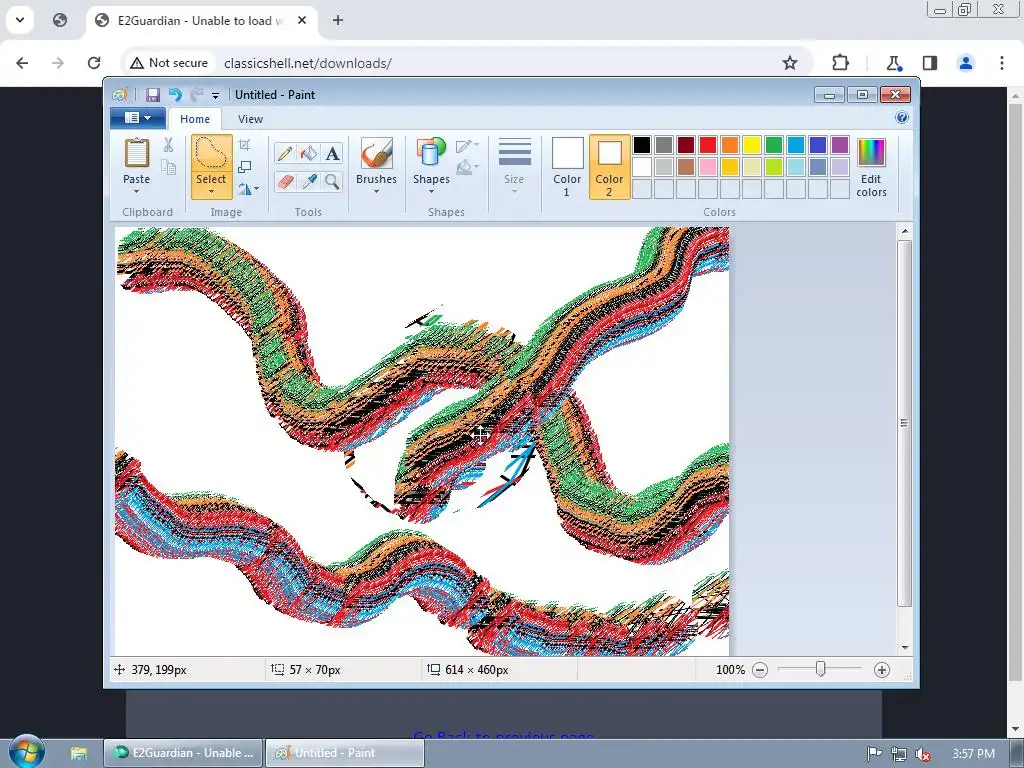Open Paint Help via question mark icon
The image size is (1024, 768).
[x=902, y=118]
